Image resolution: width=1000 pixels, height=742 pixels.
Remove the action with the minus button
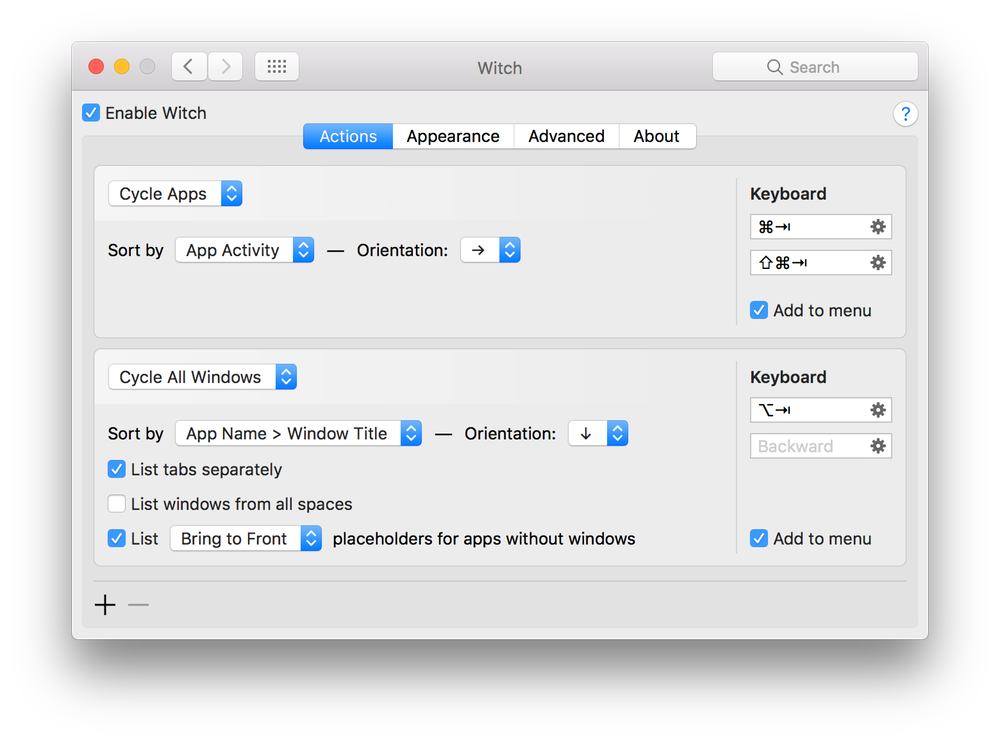[138, 605]
